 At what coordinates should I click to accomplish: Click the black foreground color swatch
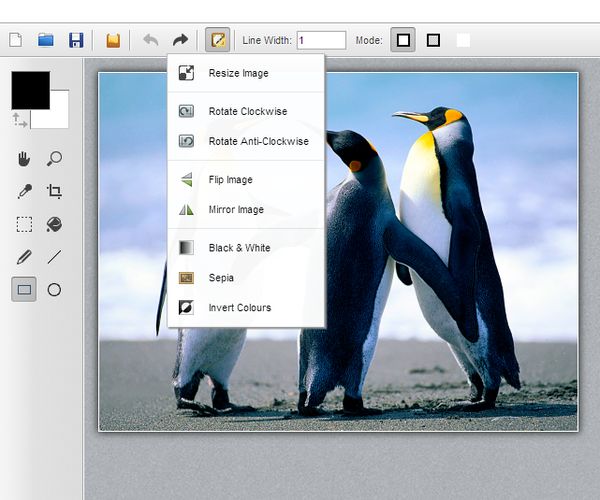tap(30, 90)
